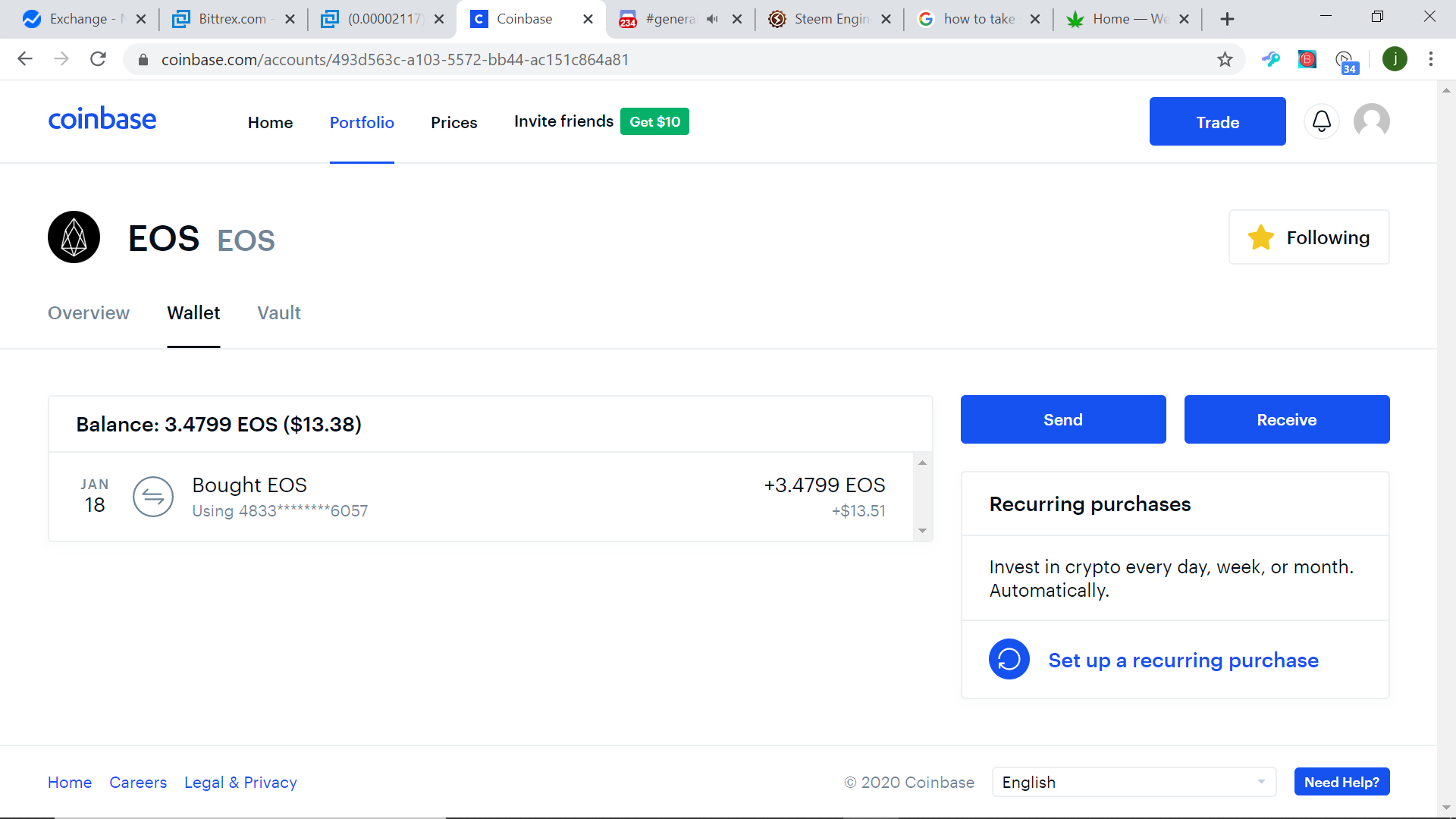Click the Balance: 3.4799 EOS text

pyautogui.click(x=218, y=424)
